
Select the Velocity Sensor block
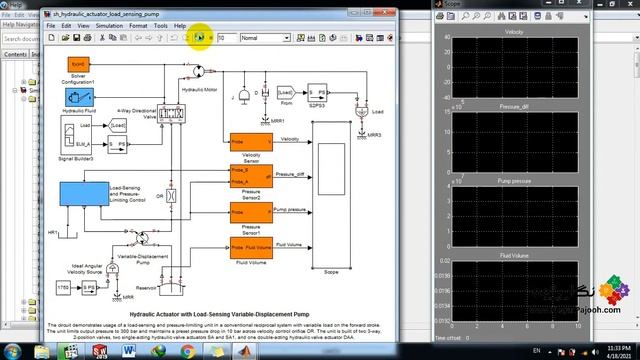(251, 142)
